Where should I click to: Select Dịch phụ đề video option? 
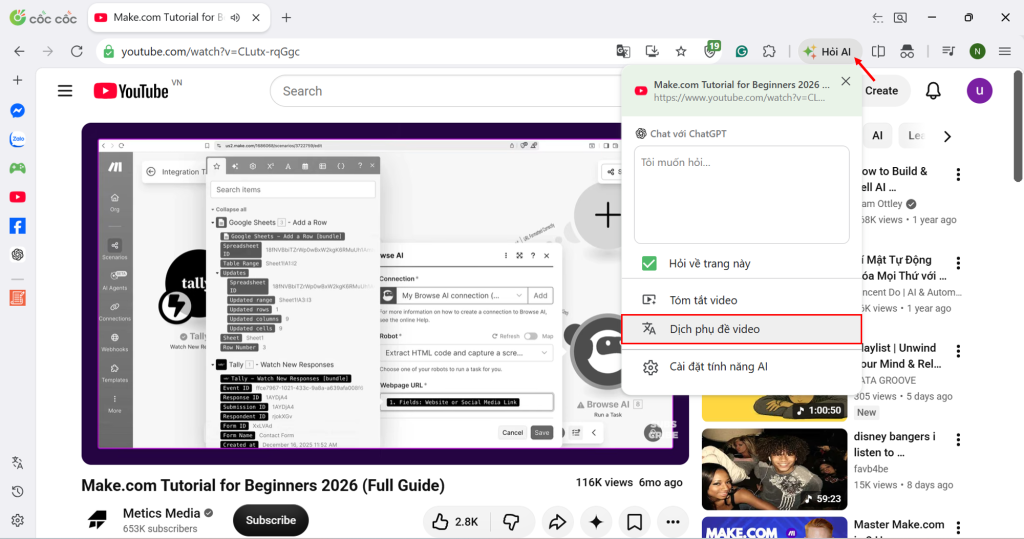[742, 329]
